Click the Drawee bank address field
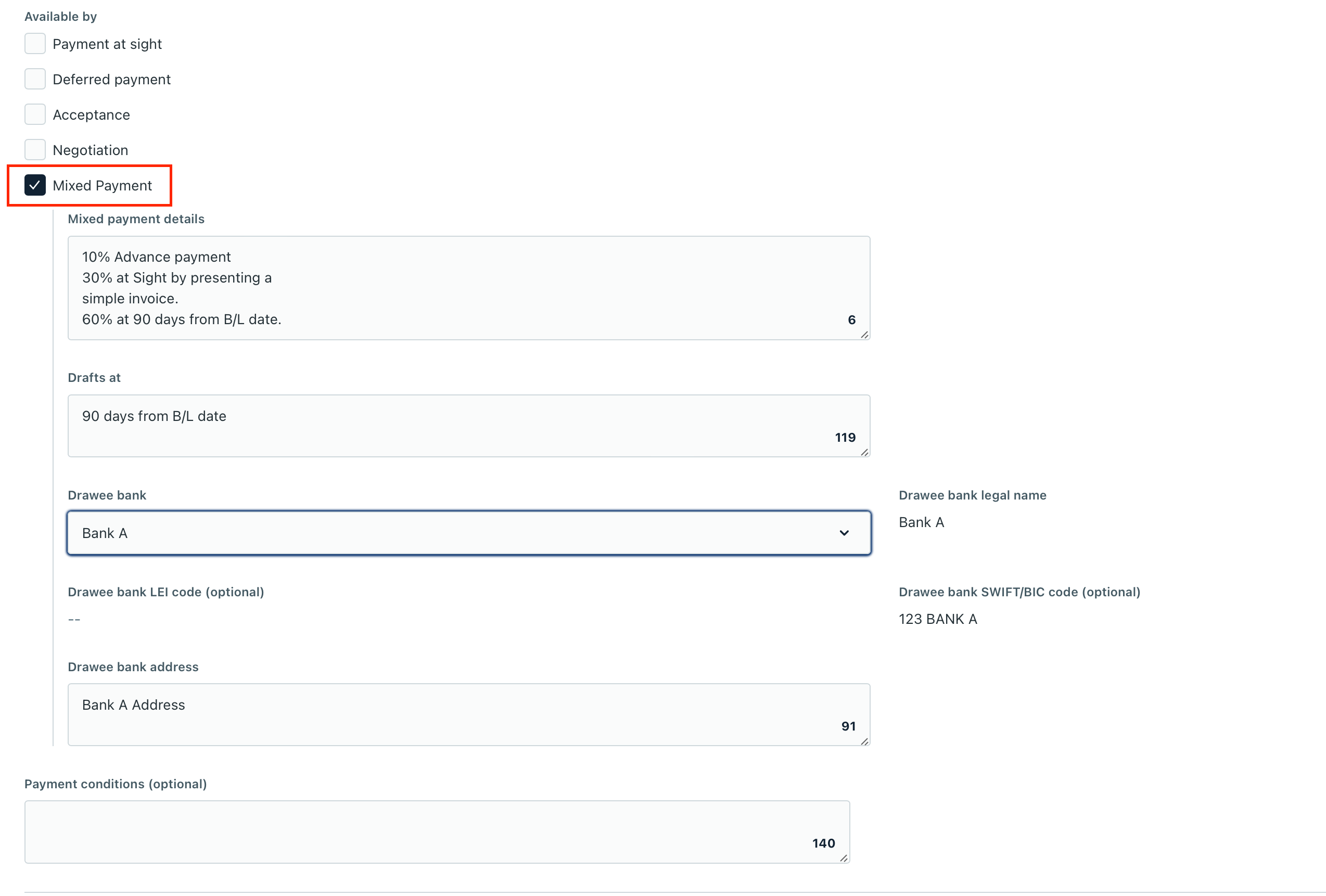Screen dimensions: 1326x896 (468, 714)
